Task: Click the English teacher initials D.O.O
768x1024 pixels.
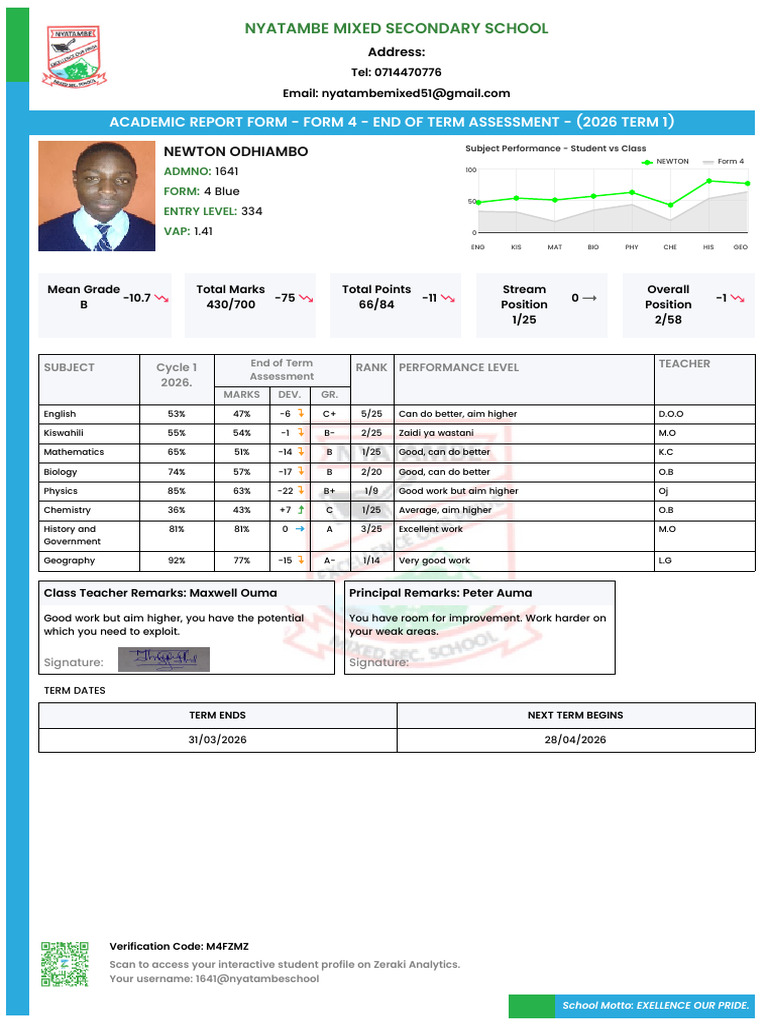Action: click(671, 414)
